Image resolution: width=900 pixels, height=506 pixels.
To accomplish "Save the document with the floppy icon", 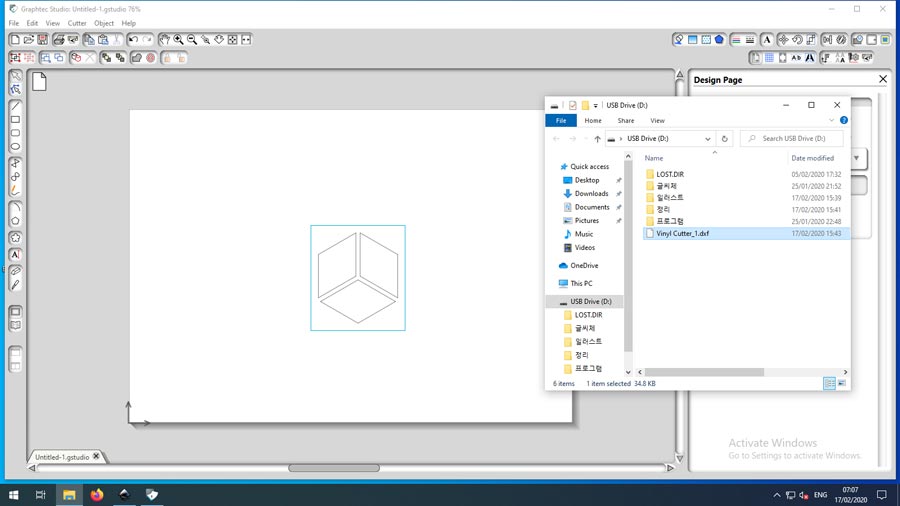I will tap(42, 40).
